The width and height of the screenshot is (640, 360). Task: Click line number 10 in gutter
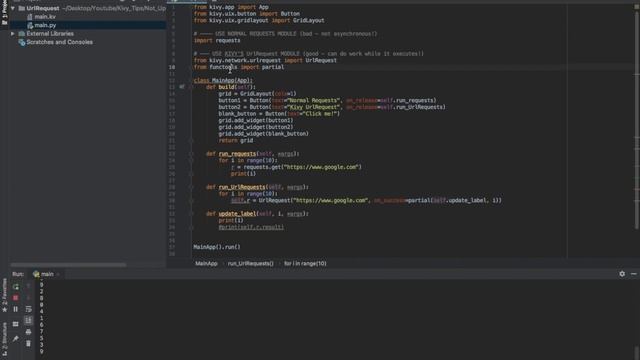point(172,67)
